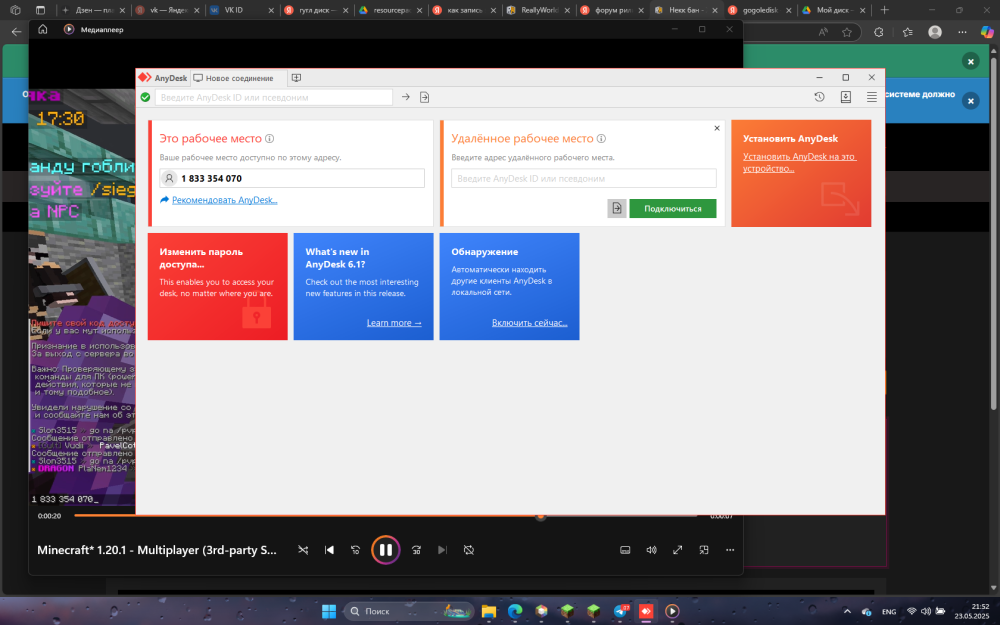Enter fullscreen in media player
This screenshot has height=625, width=1000.
[x=677, y=550]
